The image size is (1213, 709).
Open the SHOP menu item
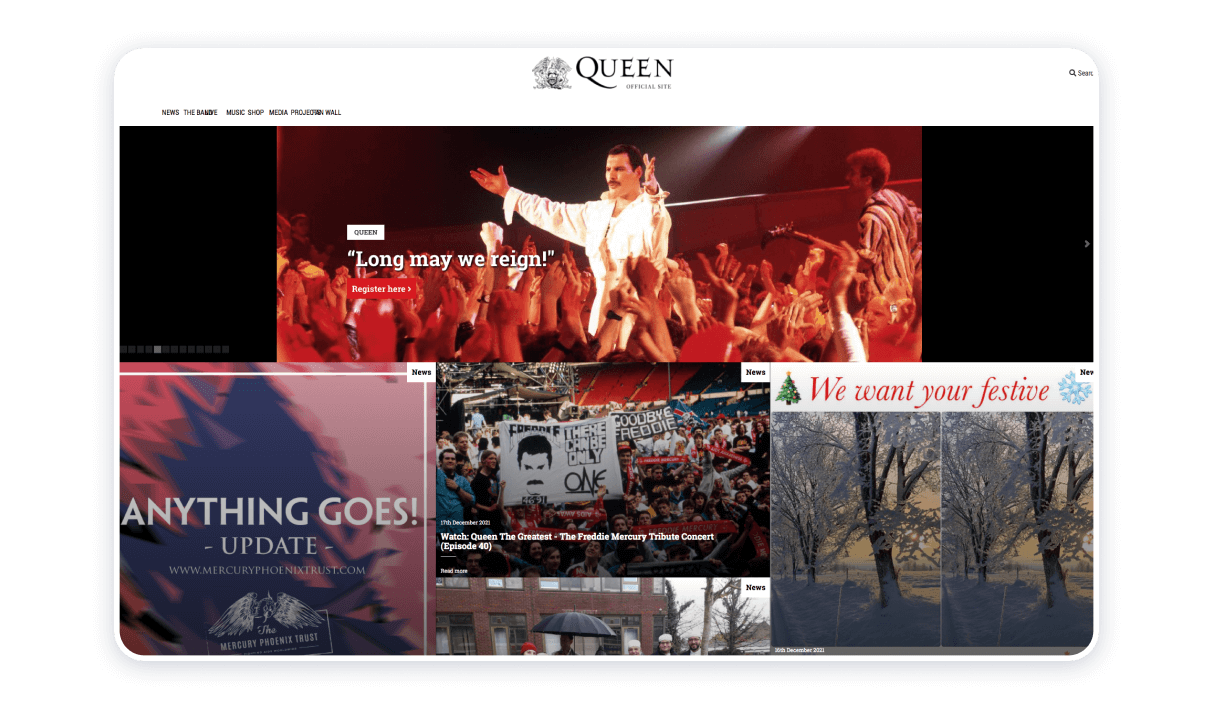click(256, 113)
